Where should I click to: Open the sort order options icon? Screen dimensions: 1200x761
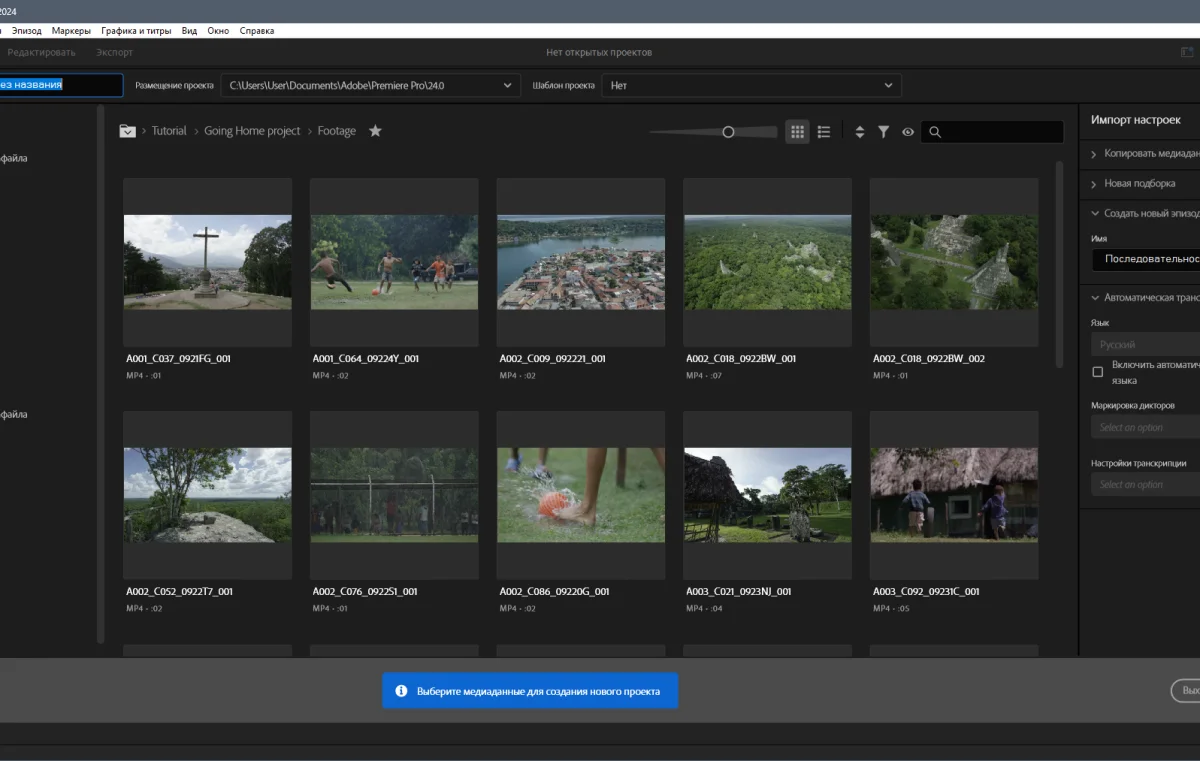(x=859, y=132)
